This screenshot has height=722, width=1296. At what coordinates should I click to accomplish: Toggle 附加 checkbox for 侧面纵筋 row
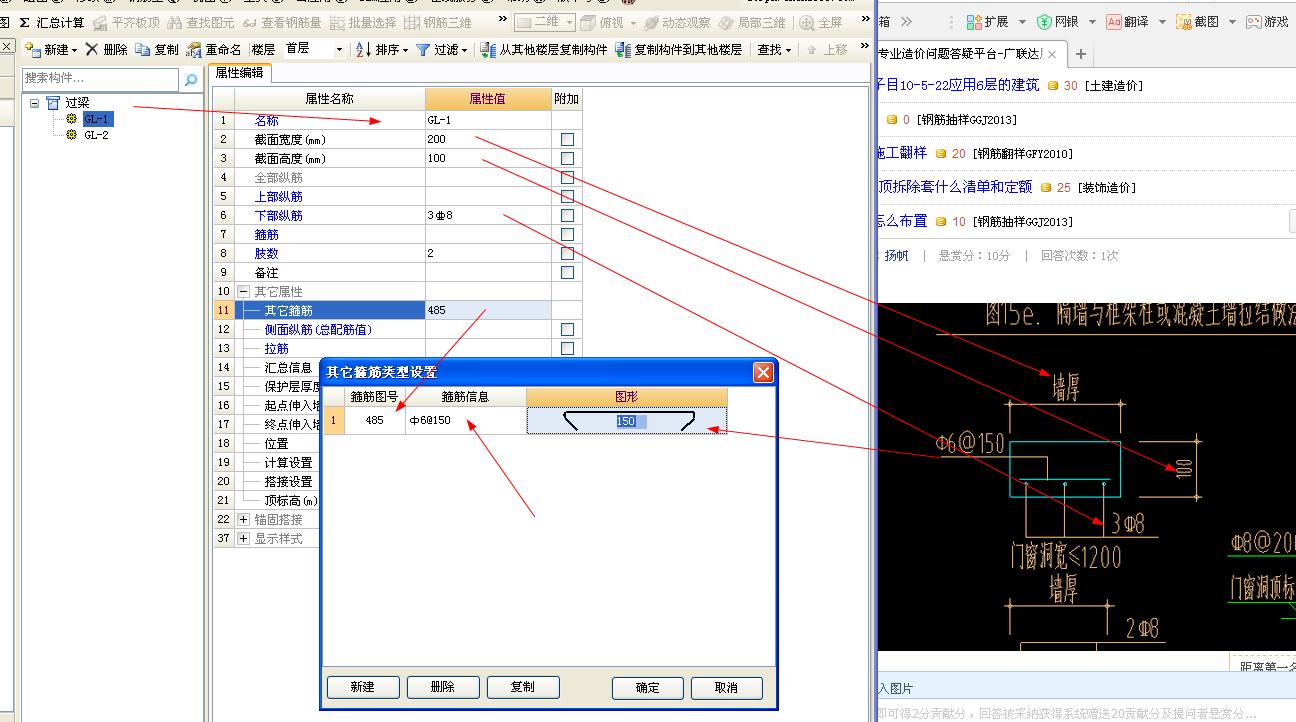[x=567, y=329]
